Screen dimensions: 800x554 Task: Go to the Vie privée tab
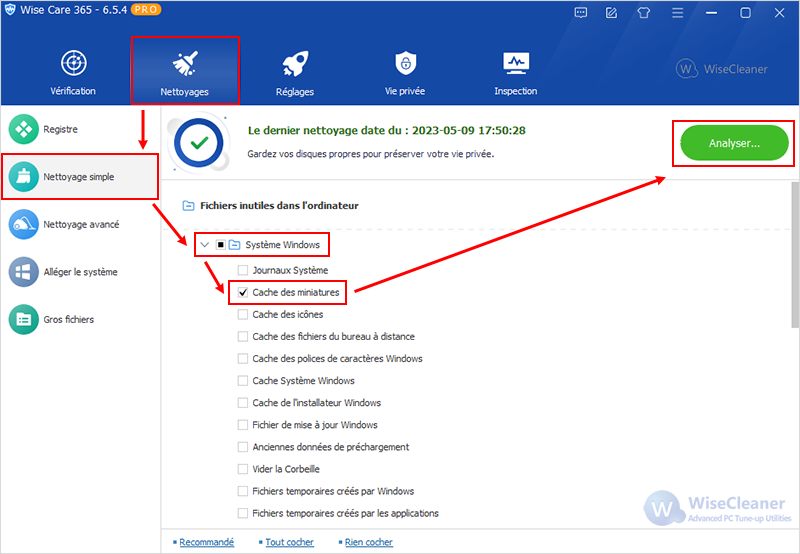click(405, 71)
